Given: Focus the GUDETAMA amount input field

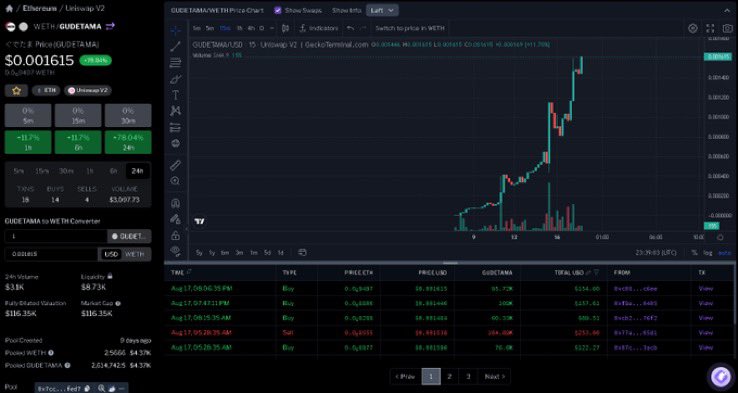Looking at the screenshot, I should coord(56,236).
